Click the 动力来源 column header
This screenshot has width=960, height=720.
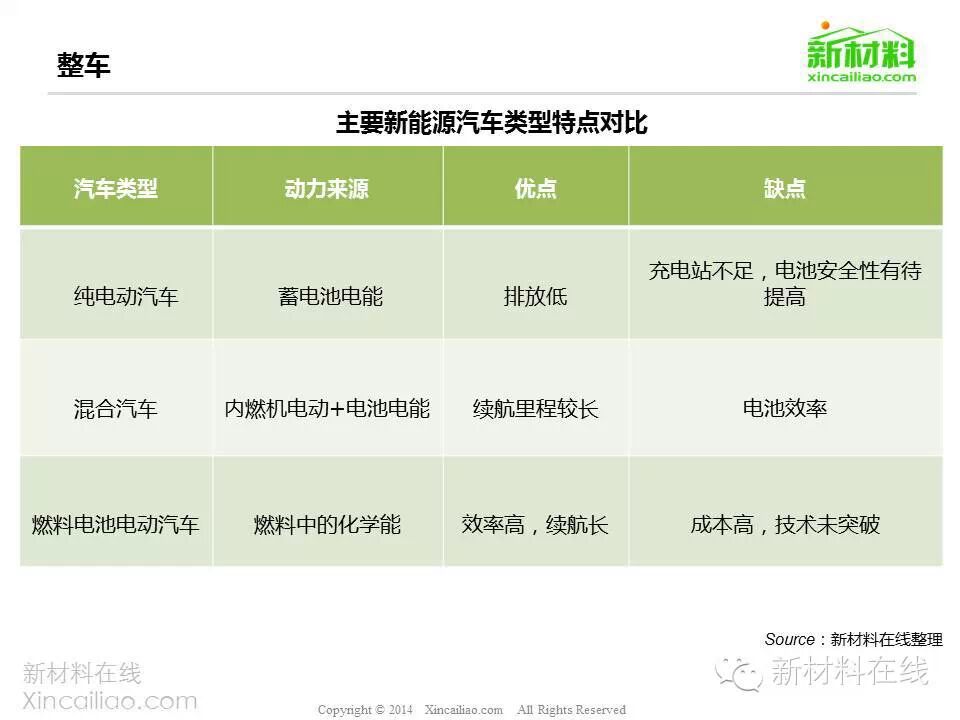(328, 187)
